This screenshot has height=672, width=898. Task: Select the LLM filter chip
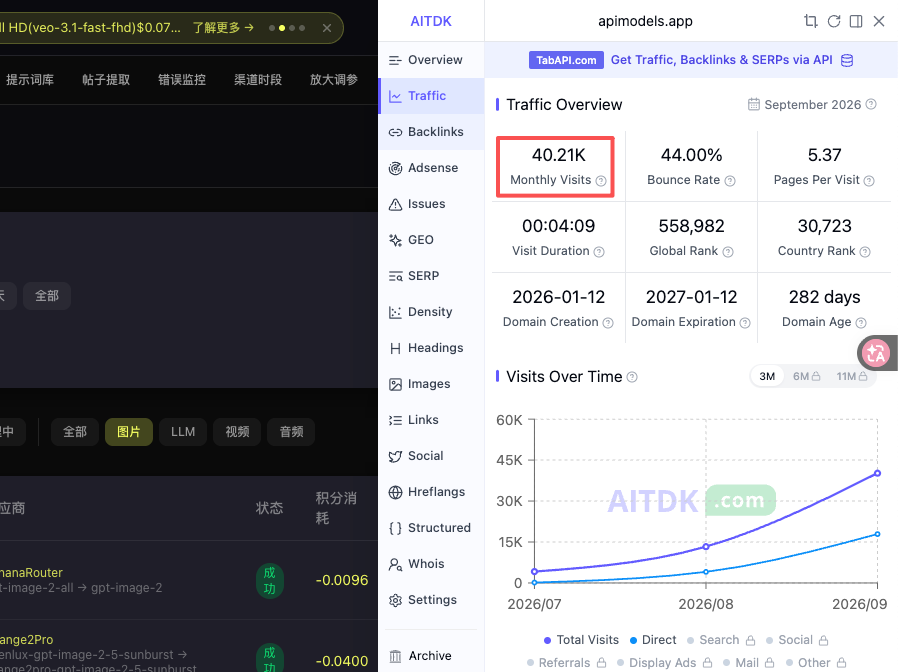click(183, 432)
